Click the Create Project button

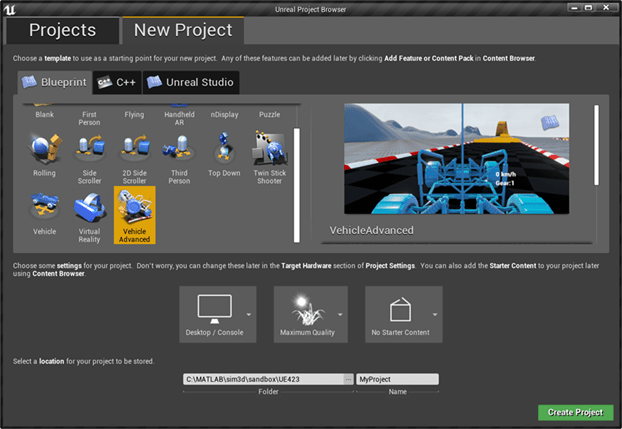coord(576,412)
